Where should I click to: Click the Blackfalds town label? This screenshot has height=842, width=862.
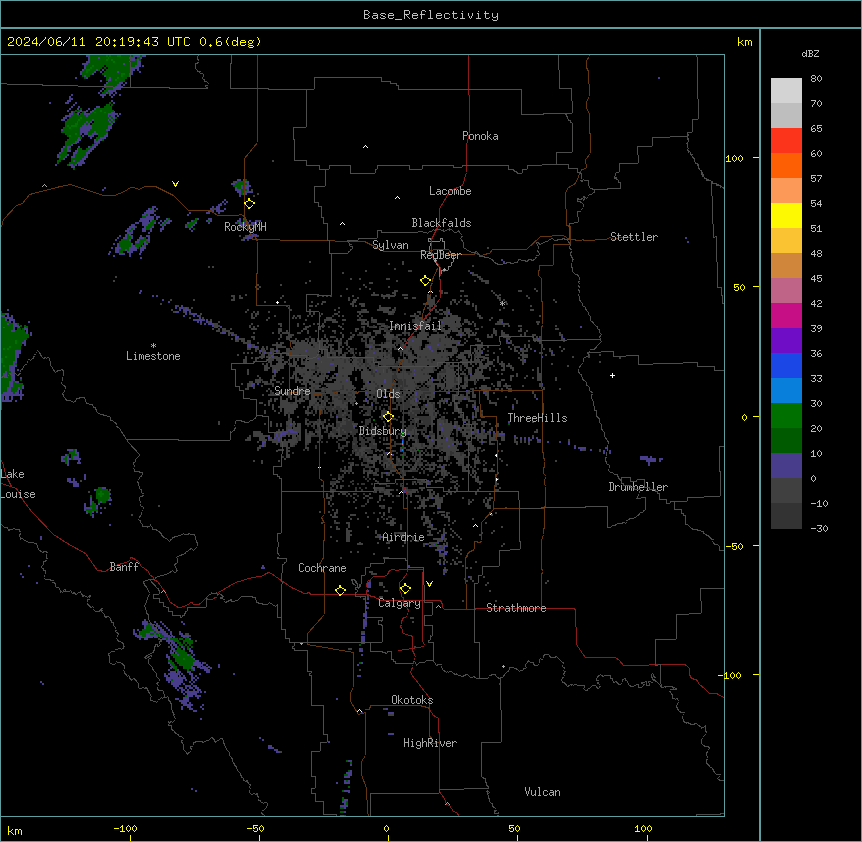click(441, 223)
